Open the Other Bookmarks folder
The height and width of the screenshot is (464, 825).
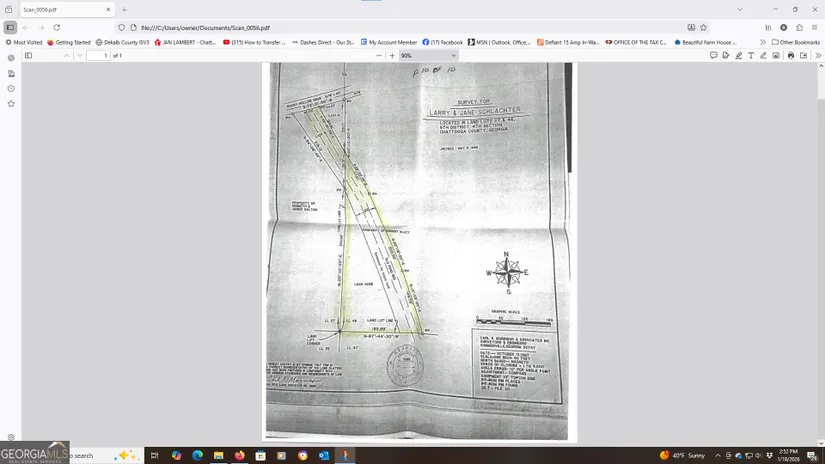point(796,42)
